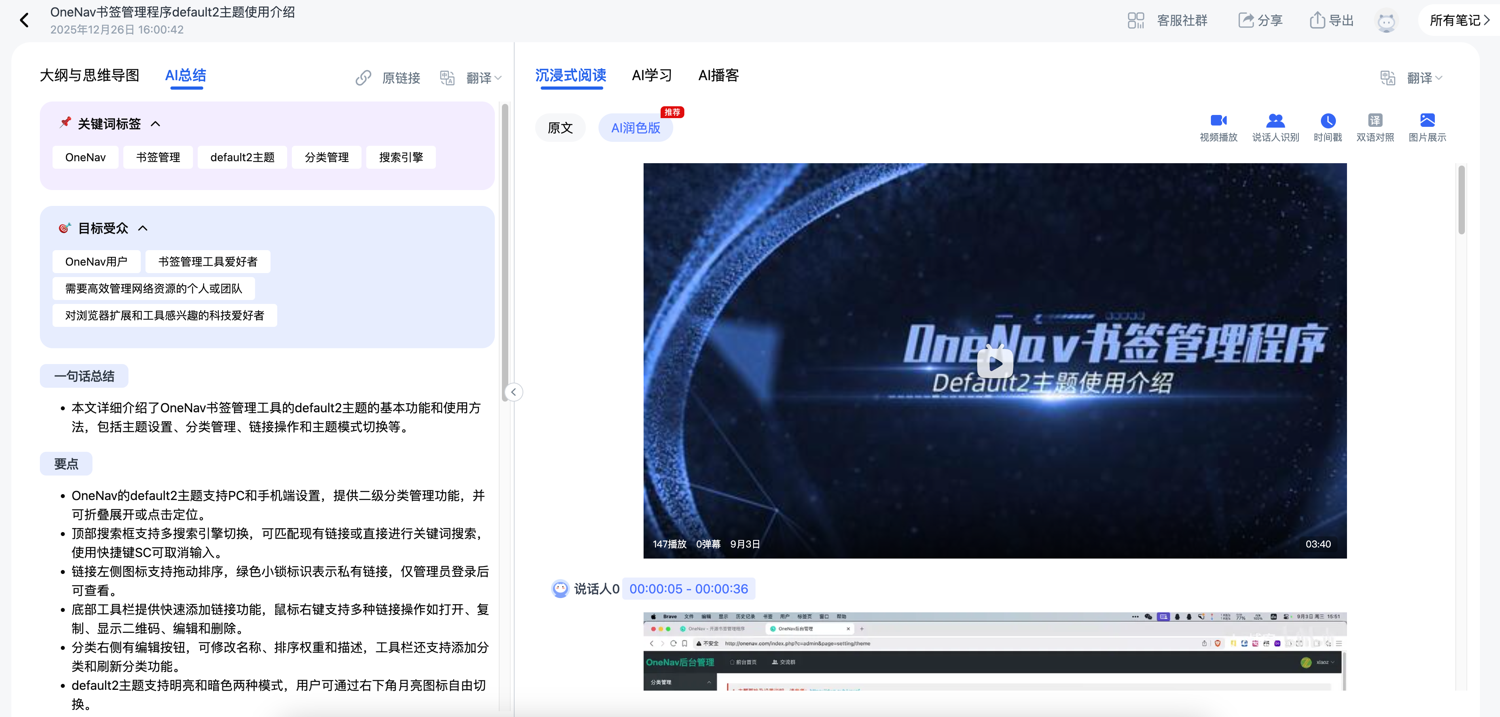Open the right panel 翻译 dropdown

pyautogui.click(x=1424, y=78)
